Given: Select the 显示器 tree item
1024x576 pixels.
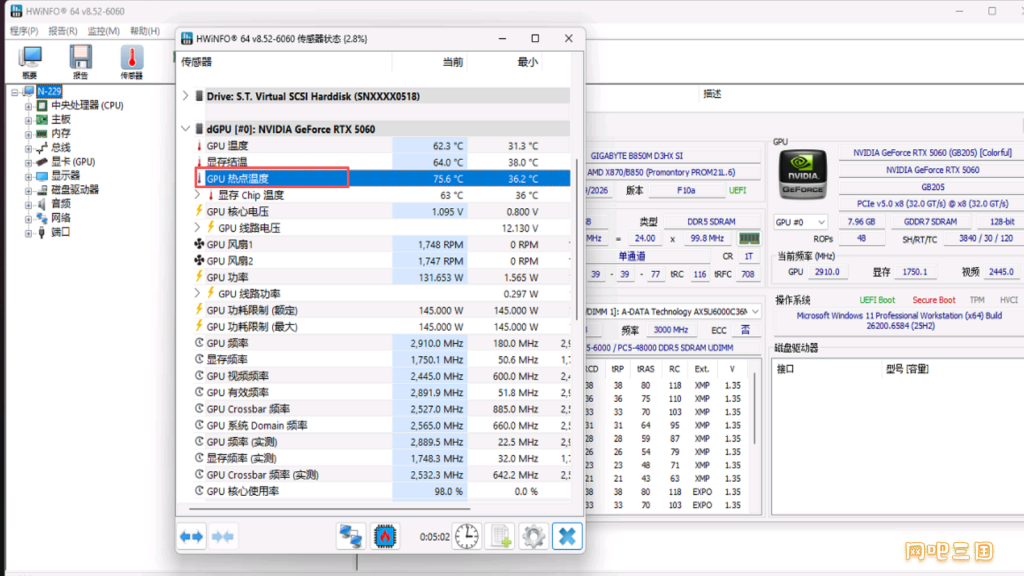Looking at the screenshot, I should click(x=66, y=176).
